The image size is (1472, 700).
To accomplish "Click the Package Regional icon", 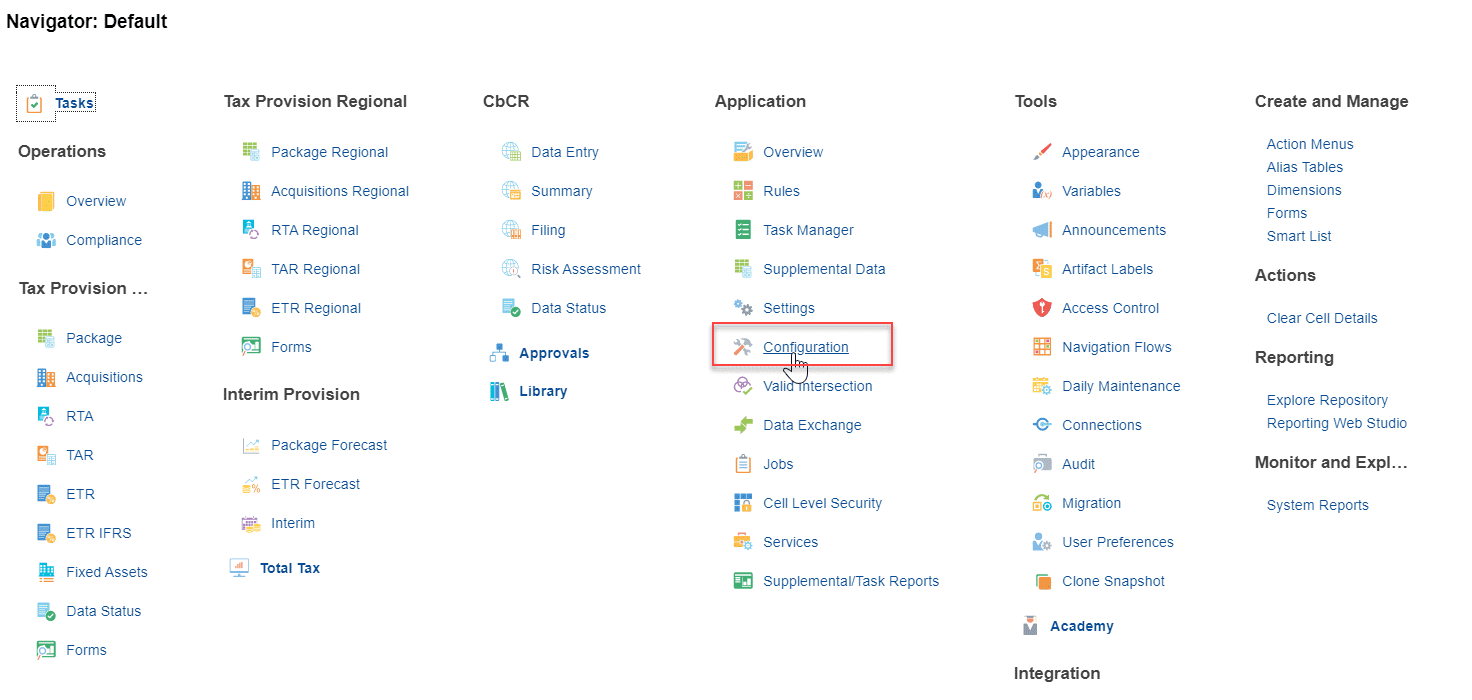I will [x=251, y=152].
